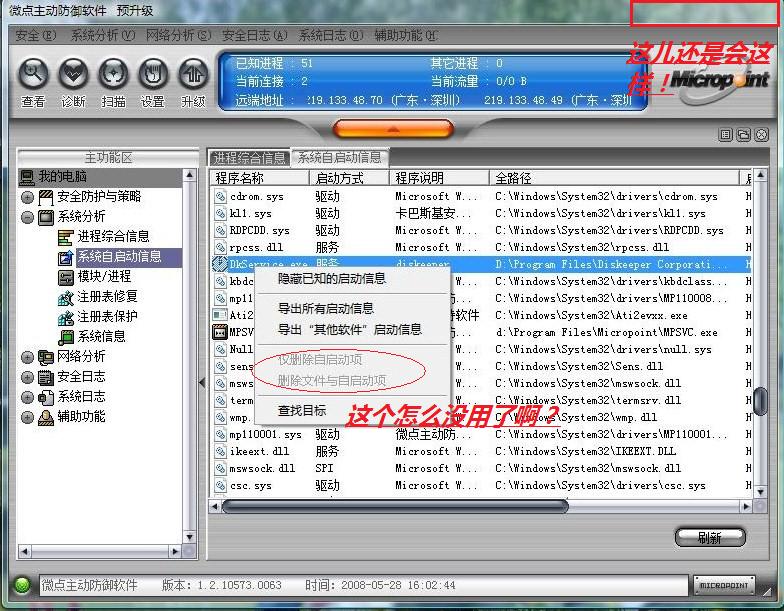Expand the 辅助功能 tree node
784x611 pixels.
pos(28,417)
